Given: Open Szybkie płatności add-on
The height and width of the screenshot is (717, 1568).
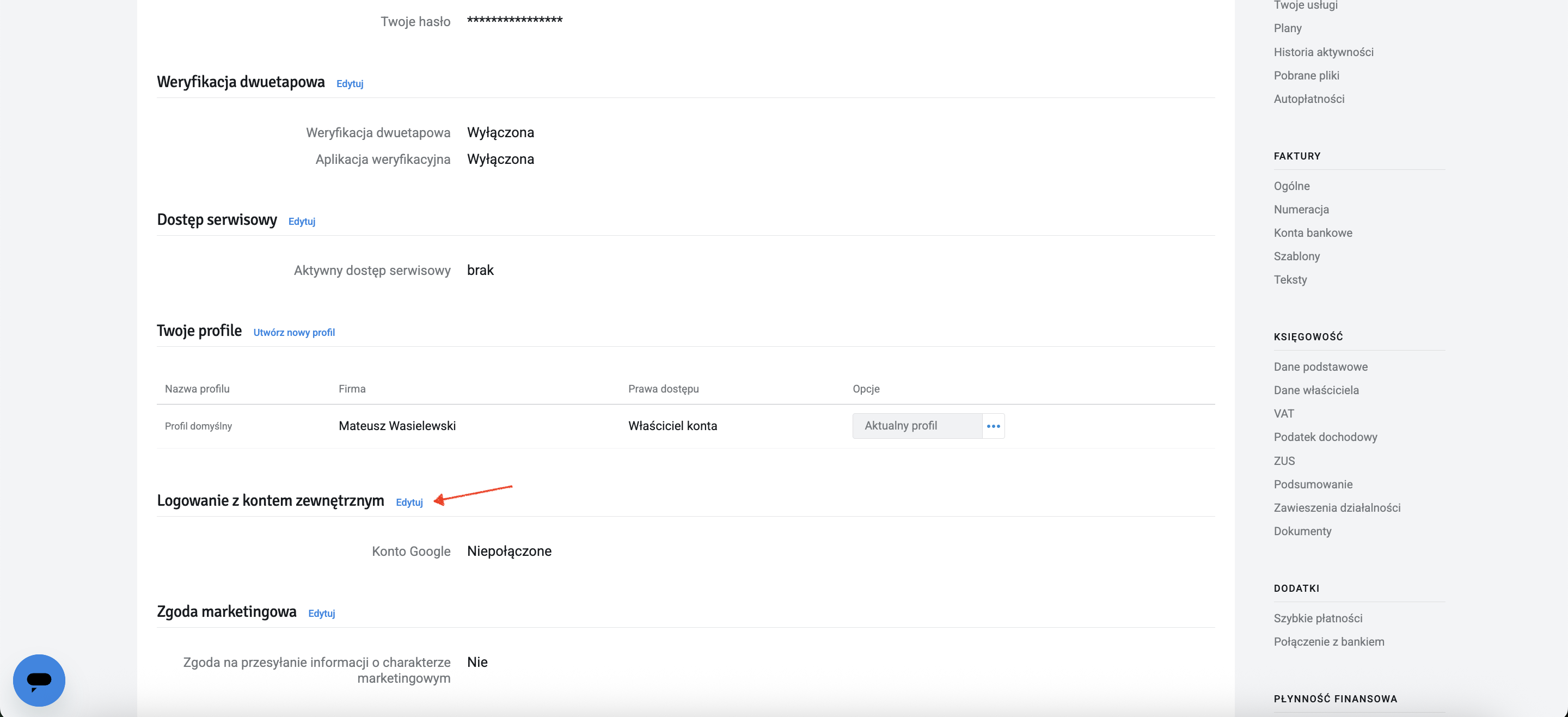Looking at the screenshot, I should [1318, 618].
